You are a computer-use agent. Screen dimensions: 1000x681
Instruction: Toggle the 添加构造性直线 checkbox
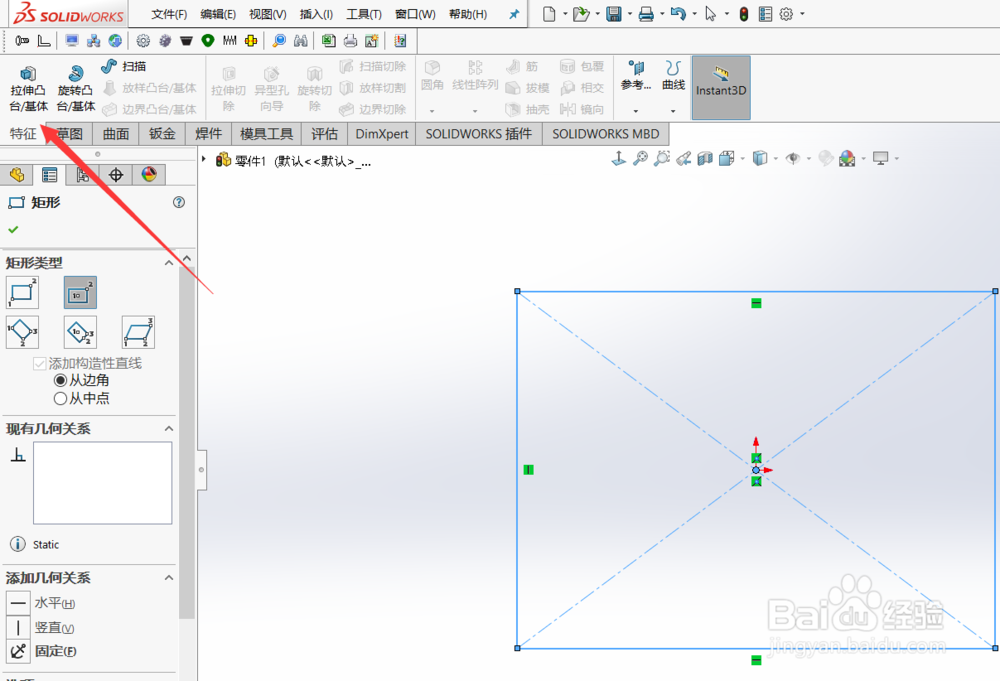pos(40,363)
